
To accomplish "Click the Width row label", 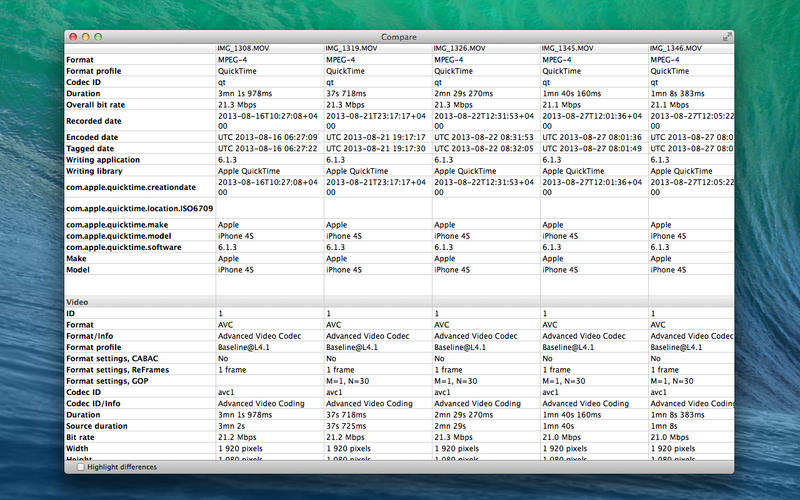I will pos(77,448).
